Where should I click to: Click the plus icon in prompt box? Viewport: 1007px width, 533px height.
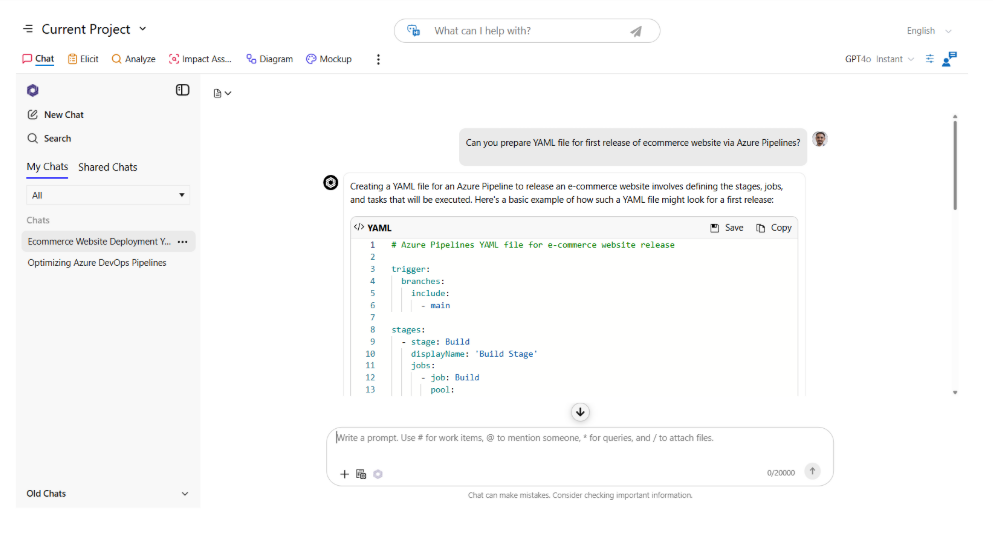point(344,473)
